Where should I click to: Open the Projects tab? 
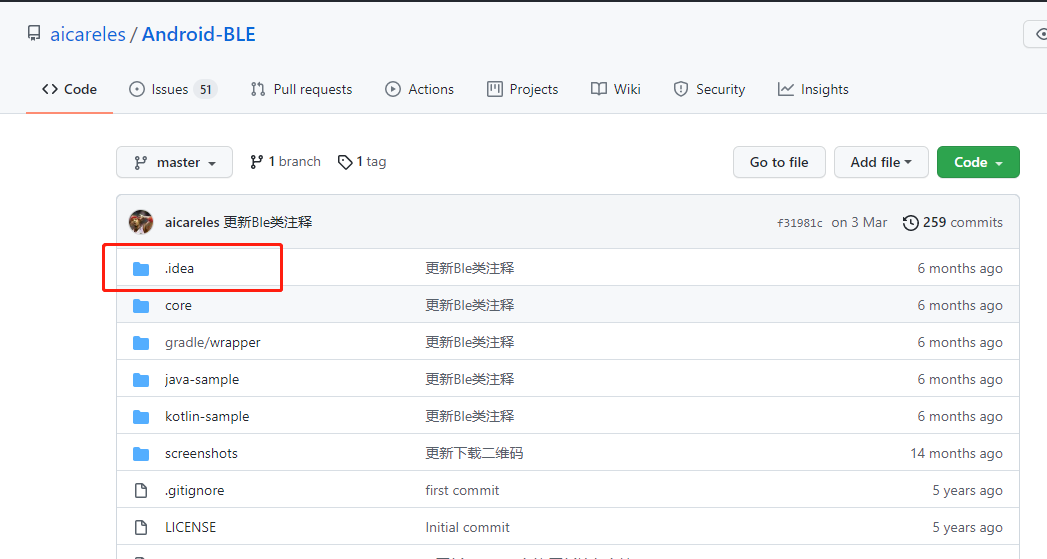click(522, 89)
